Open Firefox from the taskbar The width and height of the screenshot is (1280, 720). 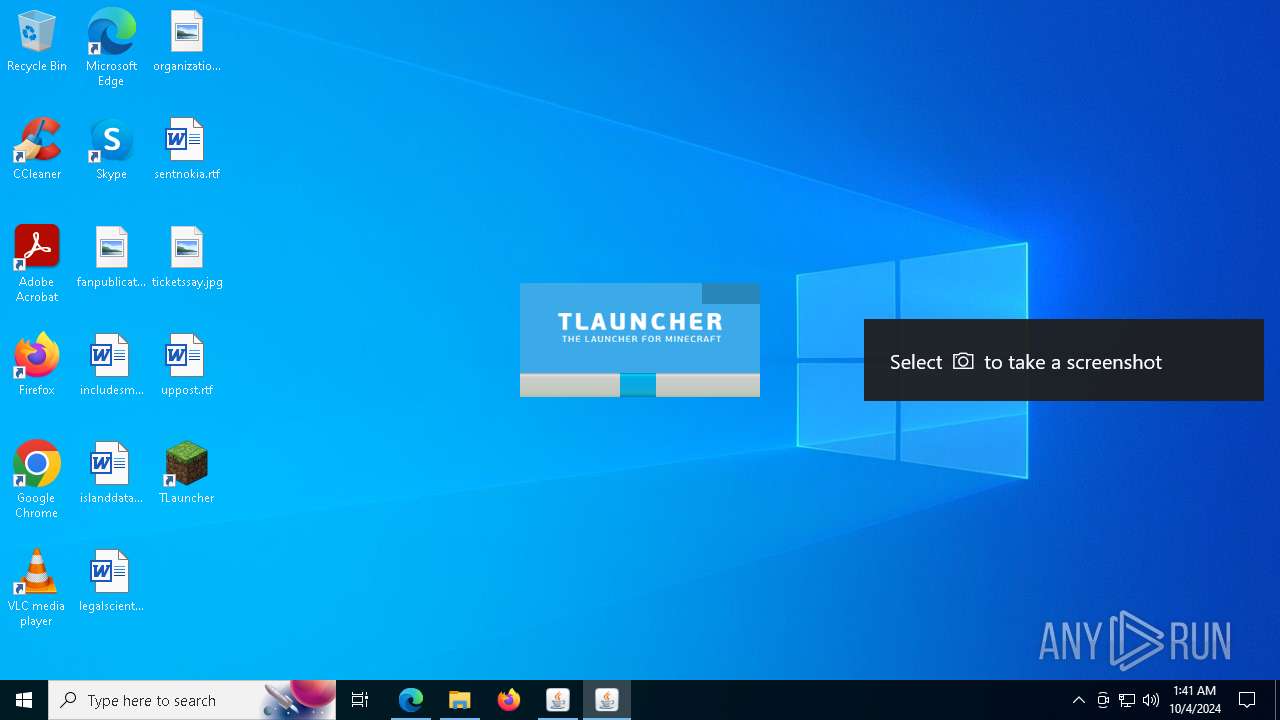pyautogui.click(x=509, y=700)
